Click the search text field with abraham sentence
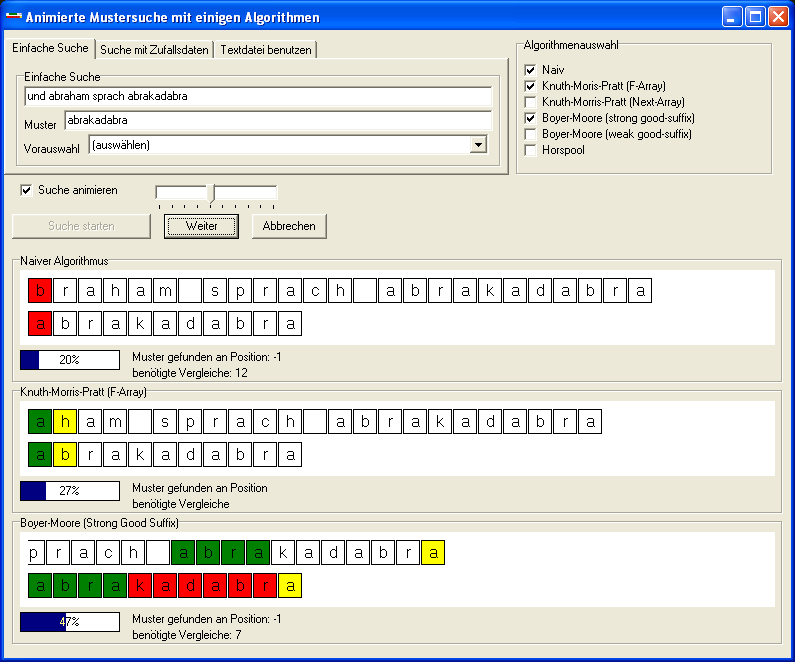This screenshot has height=662, width=795. 257,96
